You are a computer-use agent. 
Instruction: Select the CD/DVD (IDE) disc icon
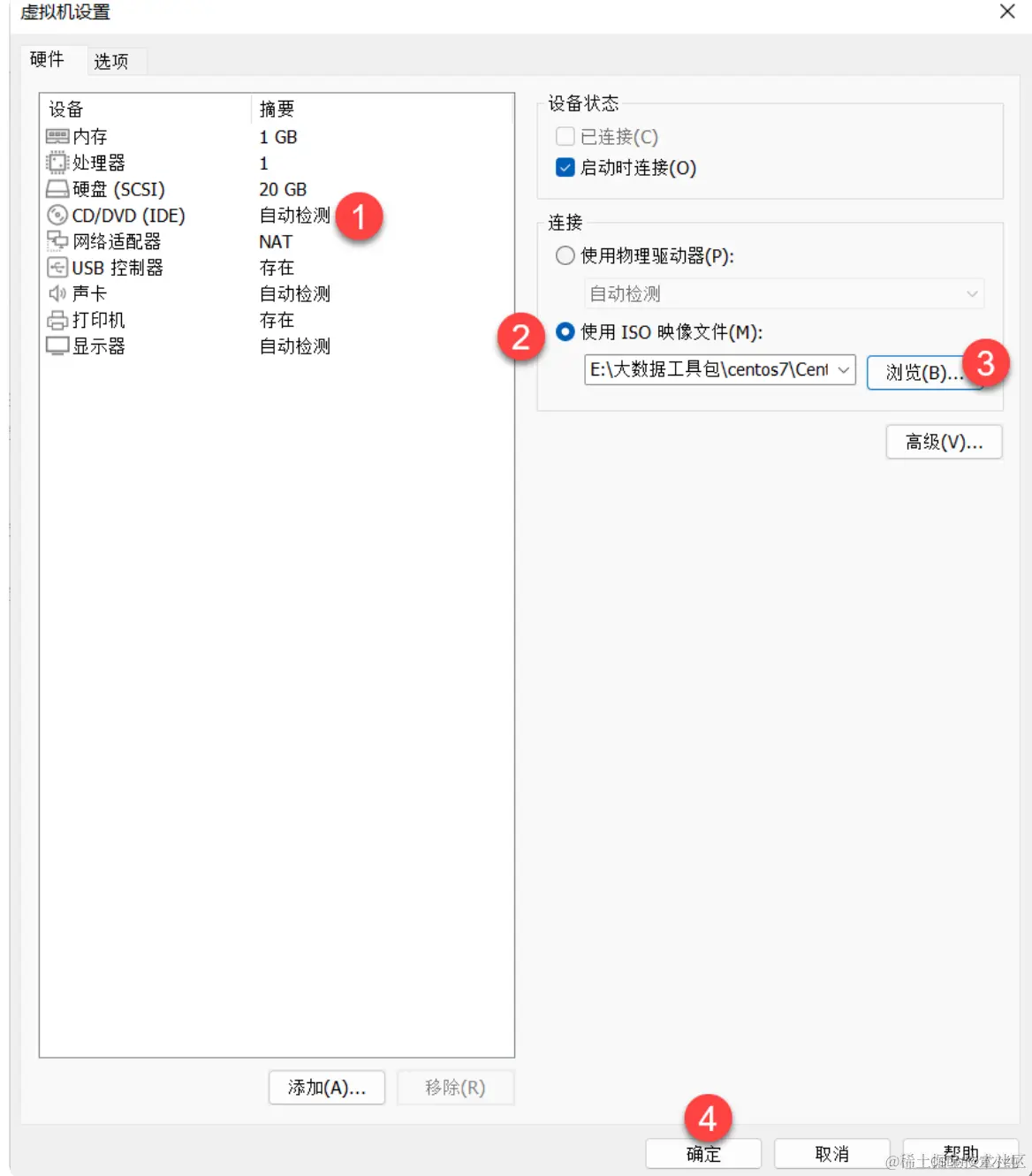[57, 215]
